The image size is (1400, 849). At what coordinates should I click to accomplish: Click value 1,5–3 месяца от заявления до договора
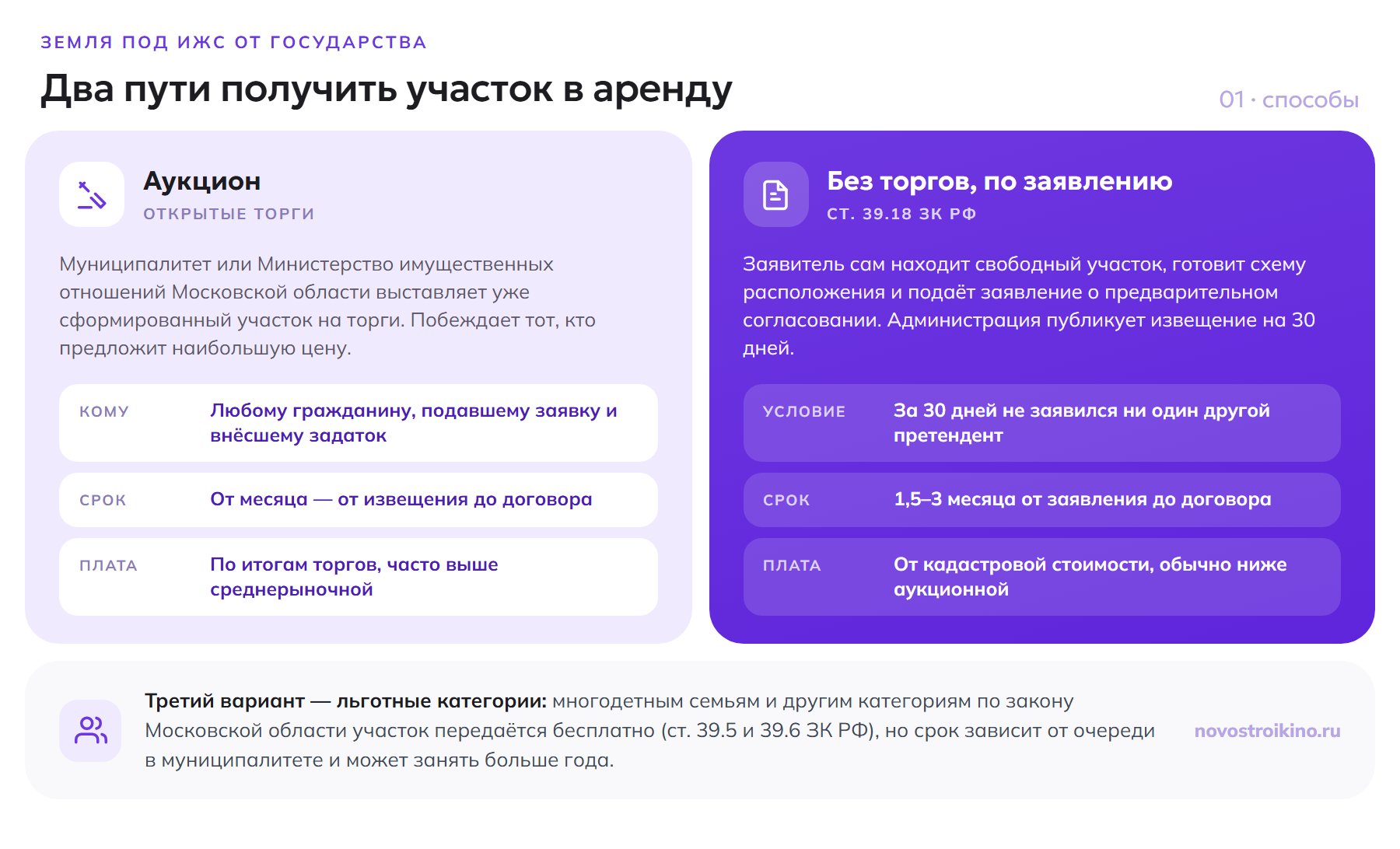coord(1083,499)
